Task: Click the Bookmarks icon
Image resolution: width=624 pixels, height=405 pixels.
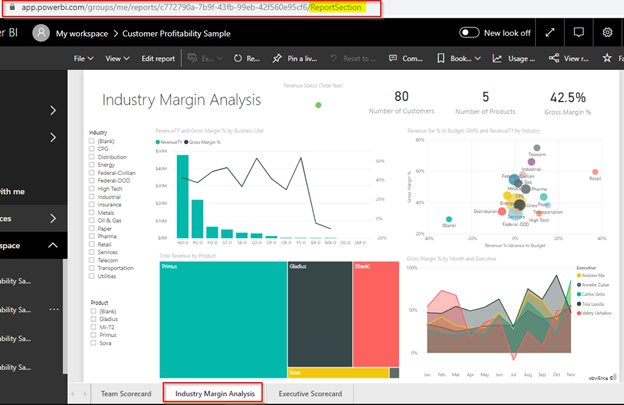Action: point(441,58)
